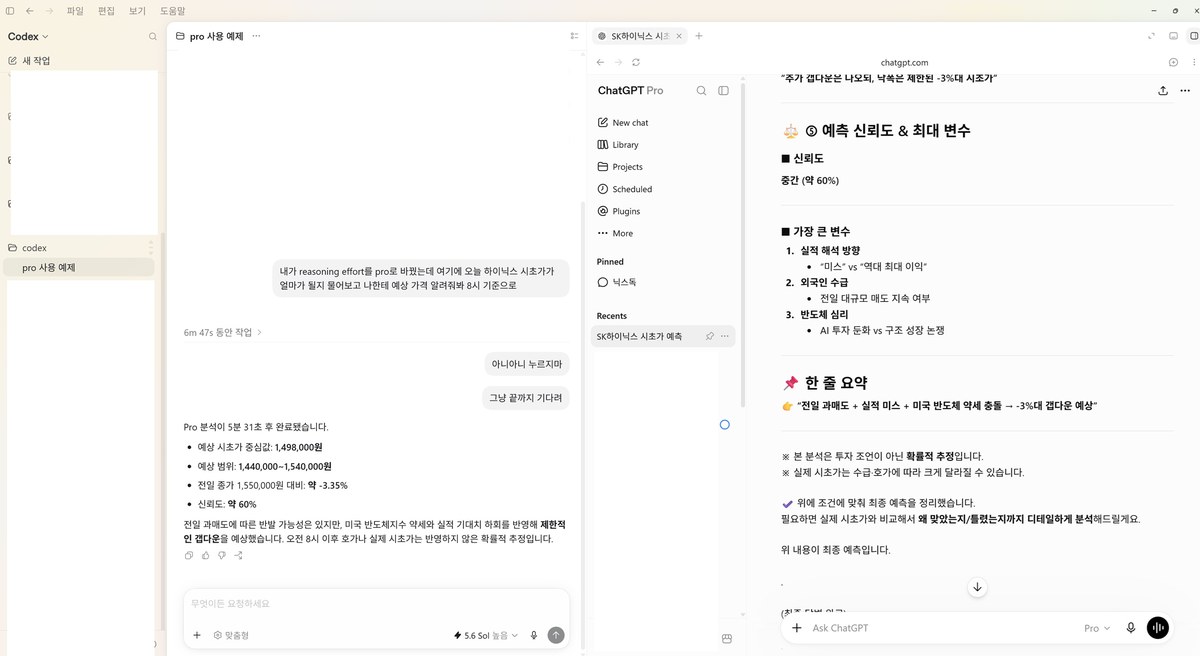1200x656 pixels.
Task: Open the 맞춤형 mode selector
Action: tap(231, 635)
